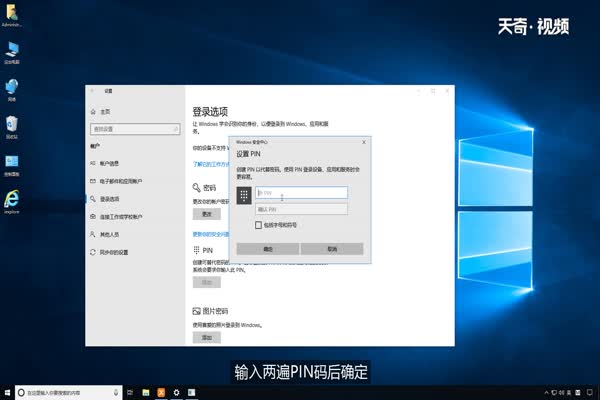Show hidden tray icons chevron

tap(546, 393)
